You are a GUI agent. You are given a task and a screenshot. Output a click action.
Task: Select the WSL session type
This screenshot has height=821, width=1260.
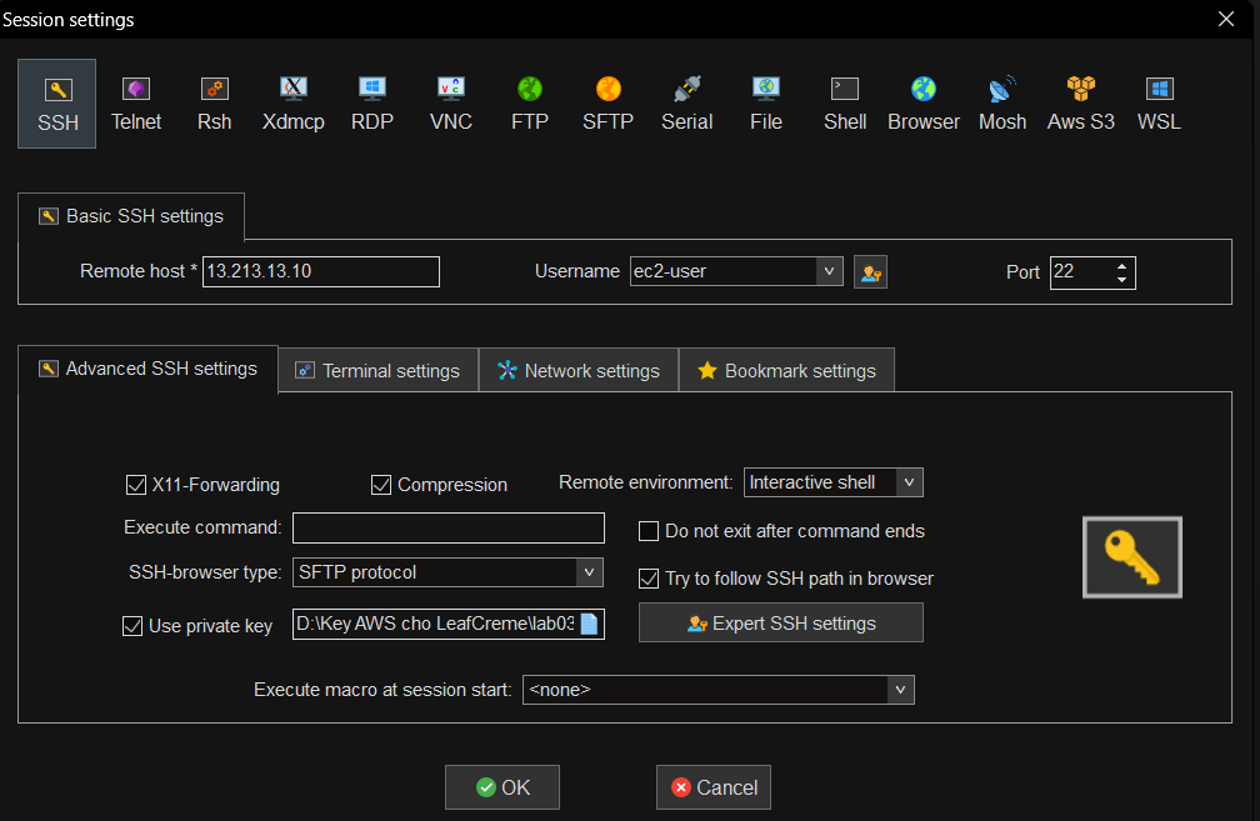pyautogui.click(x=1159, y=104)
